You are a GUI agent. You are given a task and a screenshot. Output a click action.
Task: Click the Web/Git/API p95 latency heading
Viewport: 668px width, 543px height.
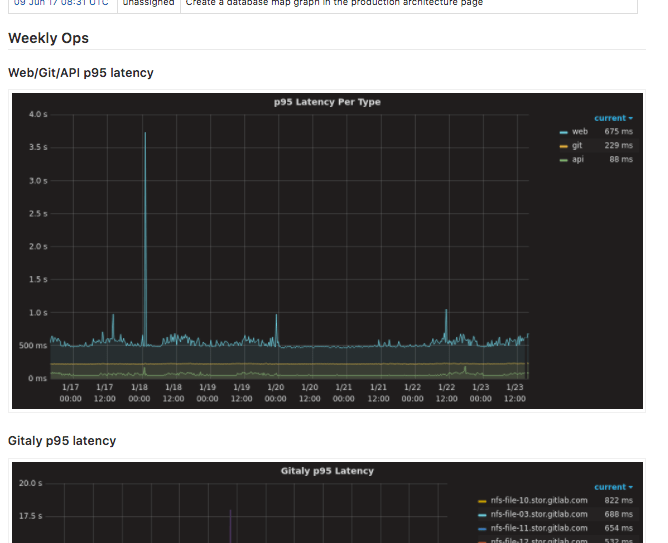81,73
